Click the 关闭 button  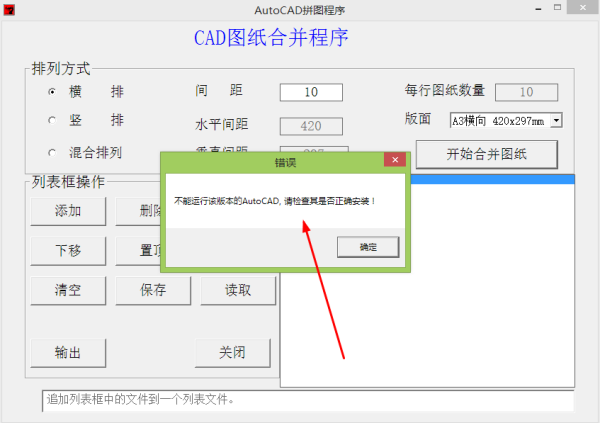pos(233,353)
